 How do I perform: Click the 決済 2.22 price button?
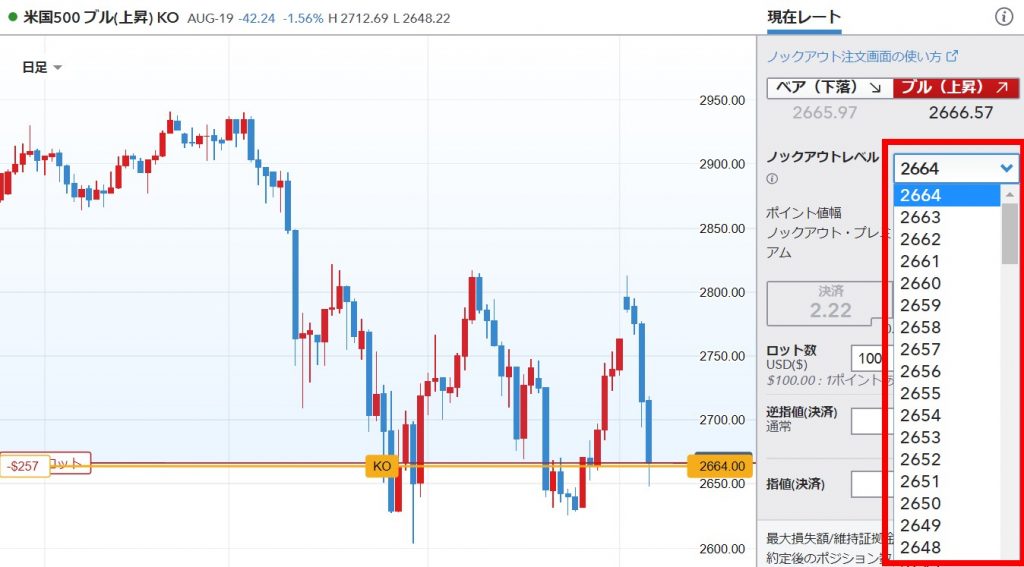click(x=828, y=303)
